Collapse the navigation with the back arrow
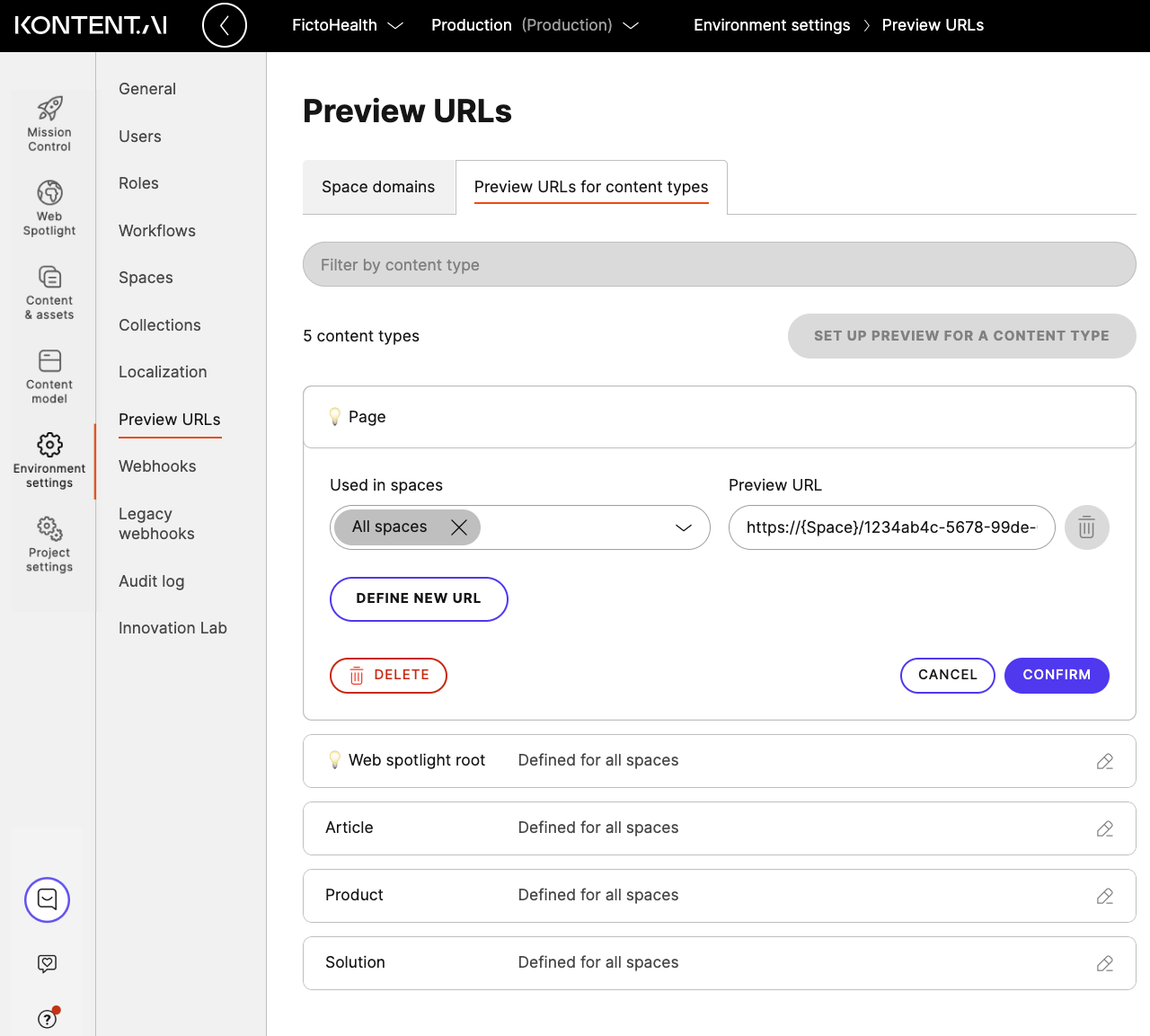 tap(225, 25)
